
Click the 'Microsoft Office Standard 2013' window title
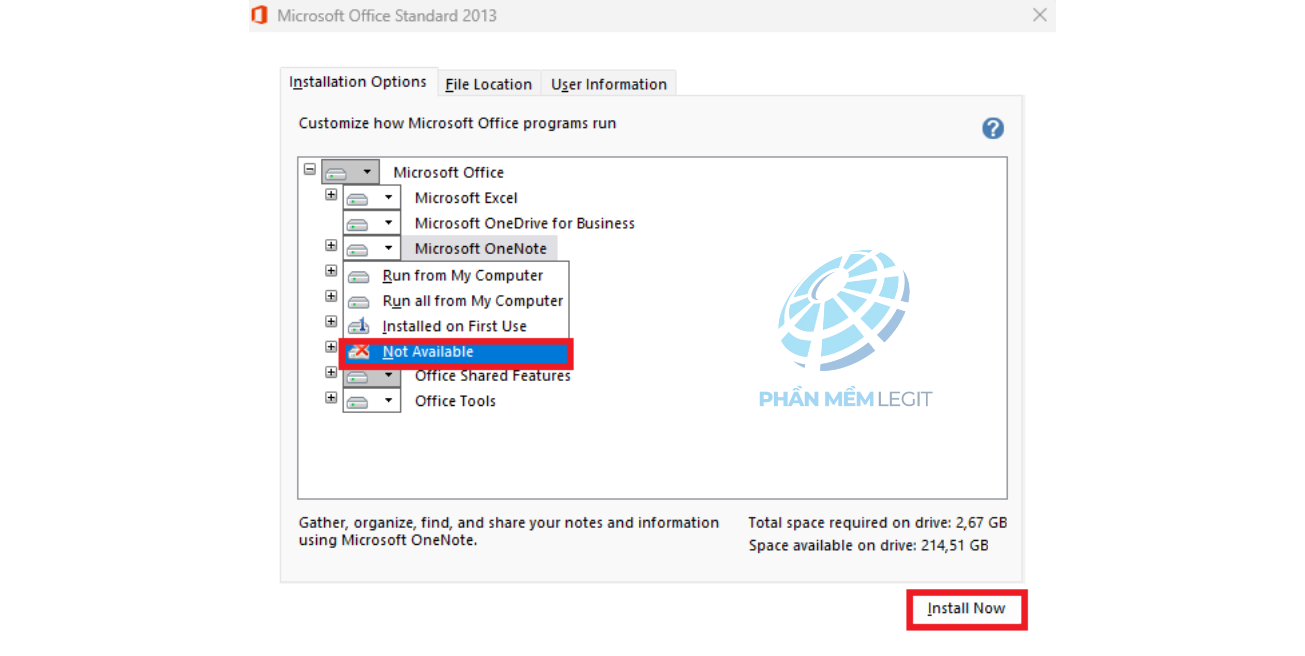(x=387, y=15)
